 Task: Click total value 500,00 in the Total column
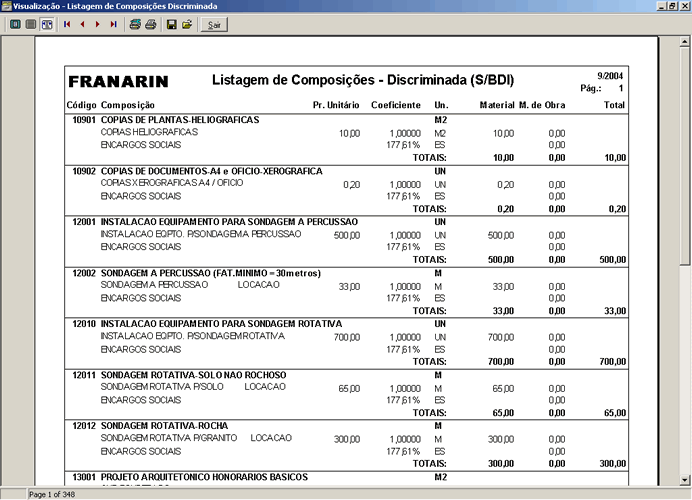(x=613, y=260)
